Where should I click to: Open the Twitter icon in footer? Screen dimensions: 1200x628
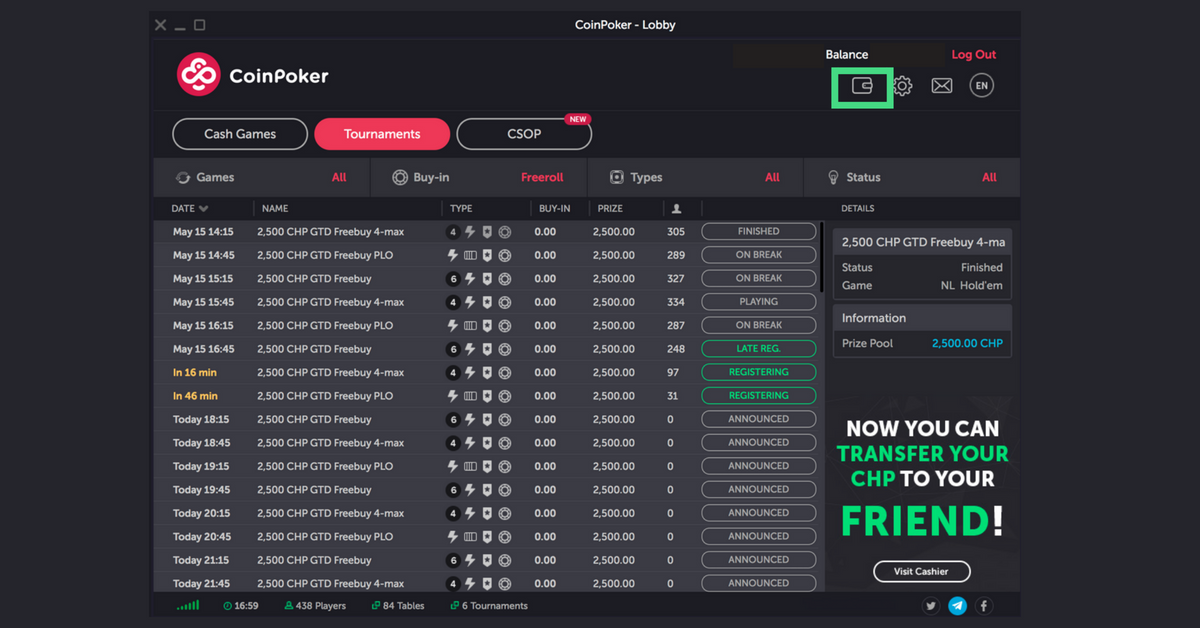(x=931, y=606)
